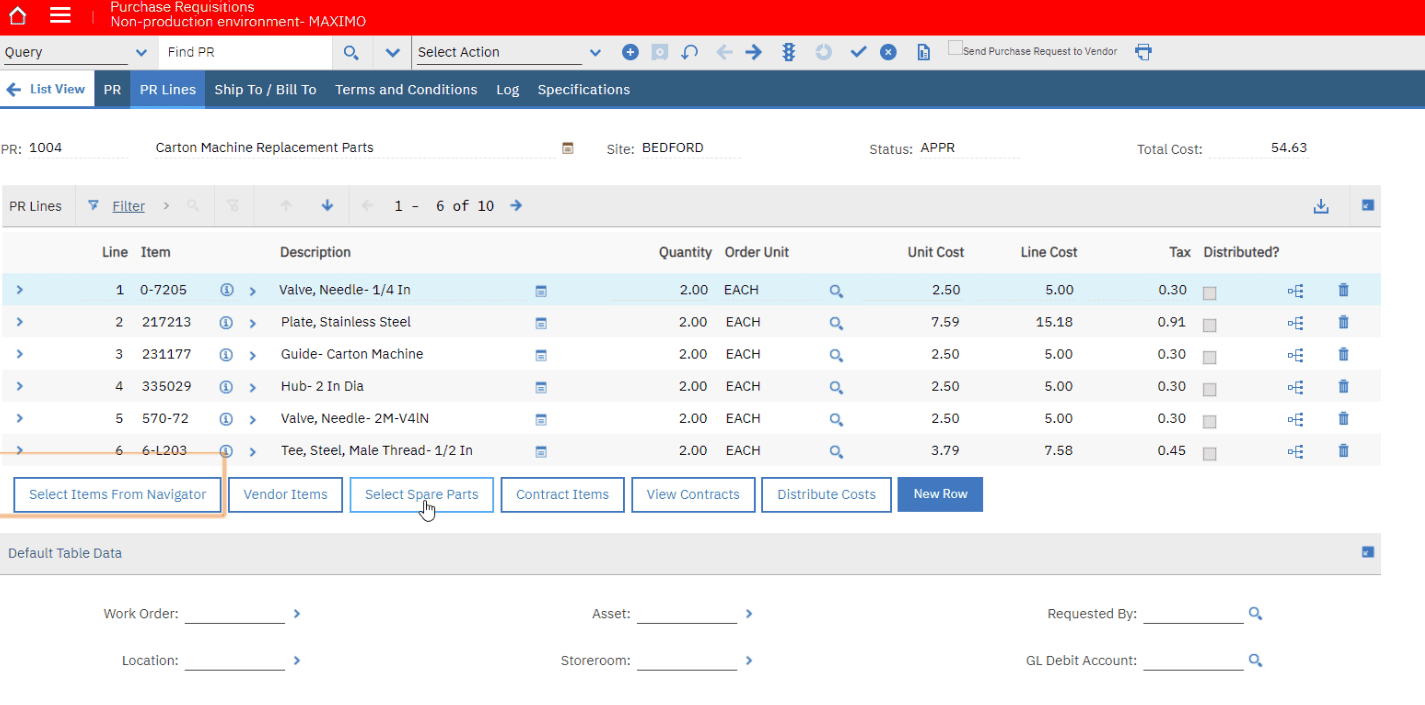Open the hamburger navigation menu
The width and height of the screenshot is (1425, 705).
pyautogui.click(x=60, y=15)
